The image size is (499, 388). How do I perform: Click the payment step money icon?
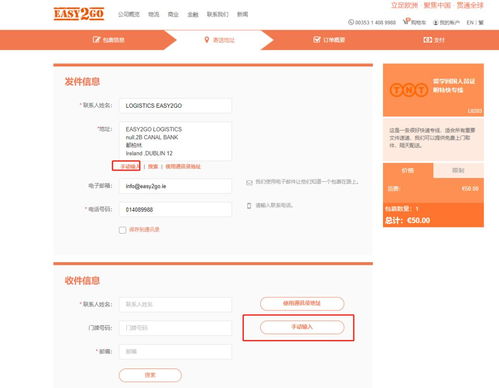click(x=427, y=40)
